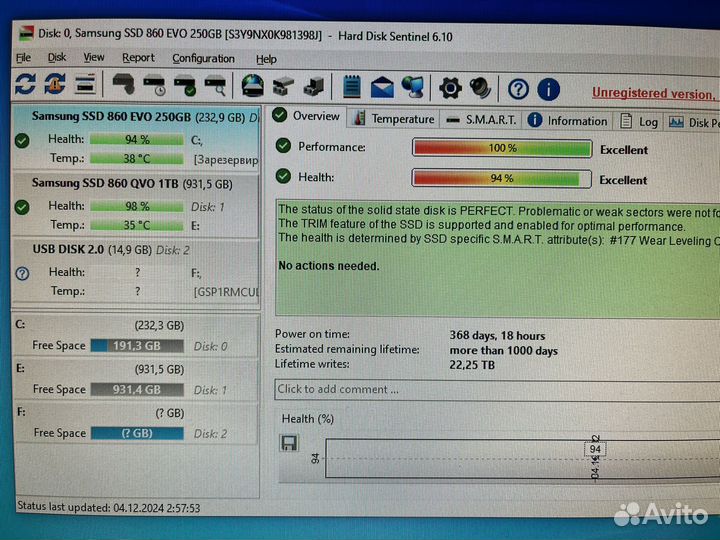This screenshot has height=540, width=720.
Task: Open the Report menu
Action: 138,58
